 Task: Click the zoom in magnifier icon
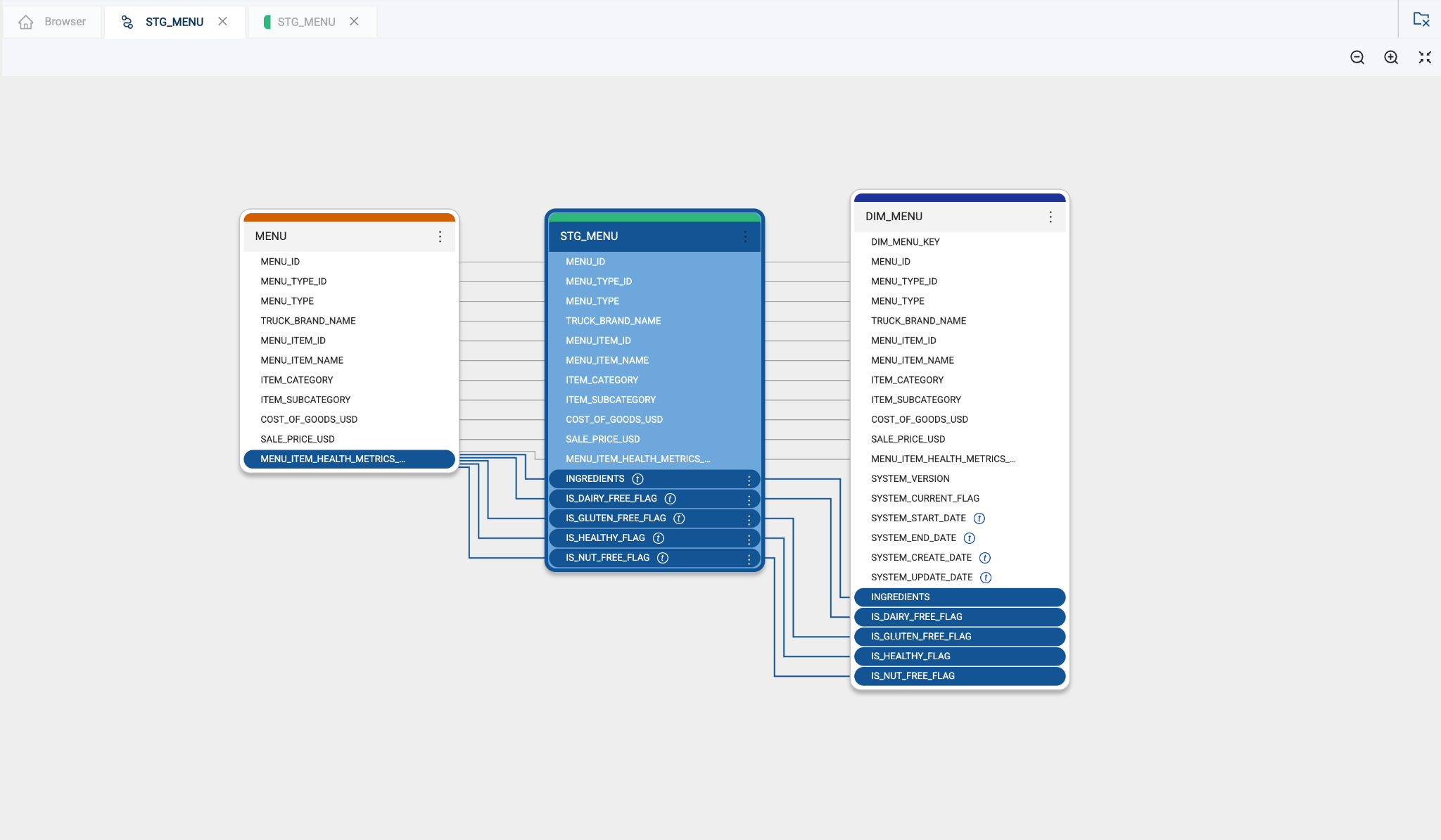[x=1391, y=58]
